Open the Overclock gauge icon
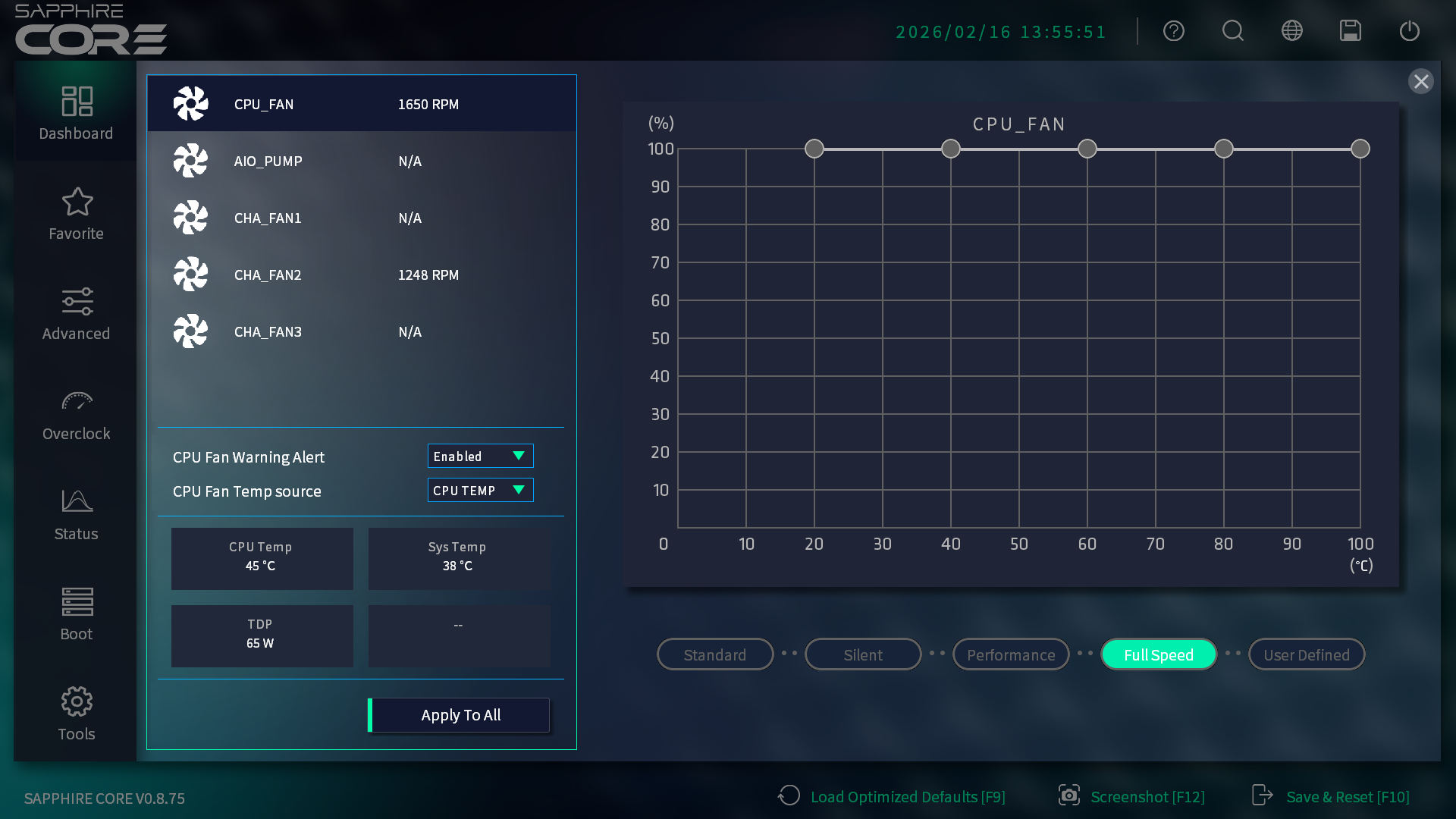Image resolution: width=1456 pixels, height=819 pixels. [x=76, y=402]
